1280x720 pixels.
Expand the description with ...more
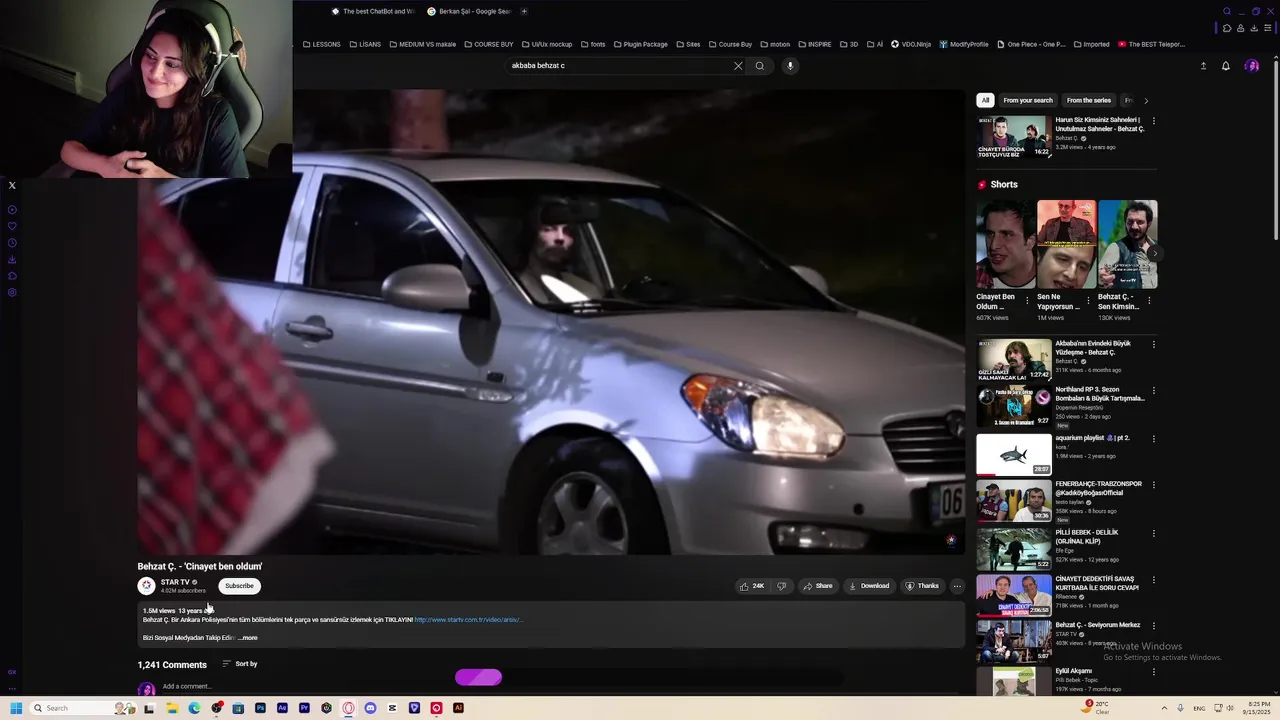(x=248, y=638)
